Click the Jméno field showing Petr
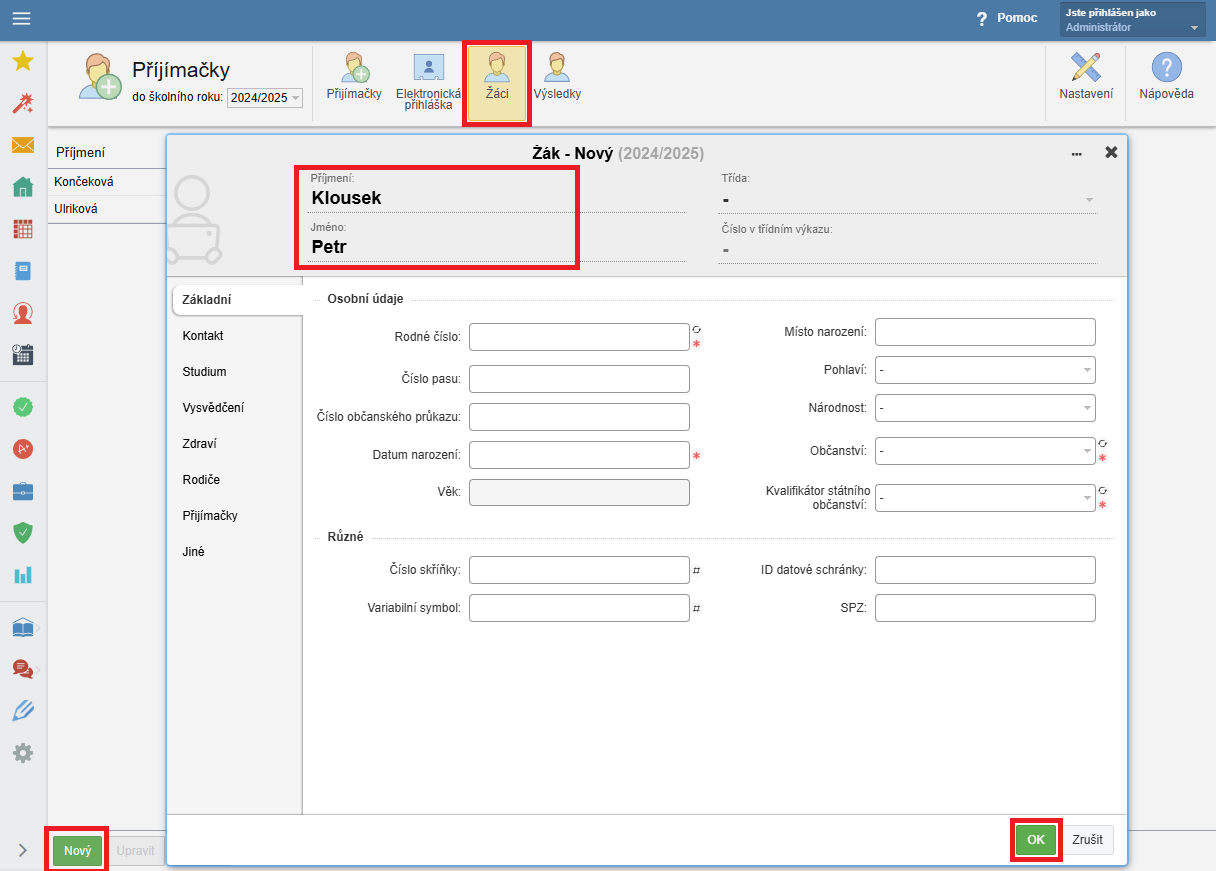Image resolution: width=1216 pixels, height=871 pixels. pyautogui.click(x=496, y=246)
